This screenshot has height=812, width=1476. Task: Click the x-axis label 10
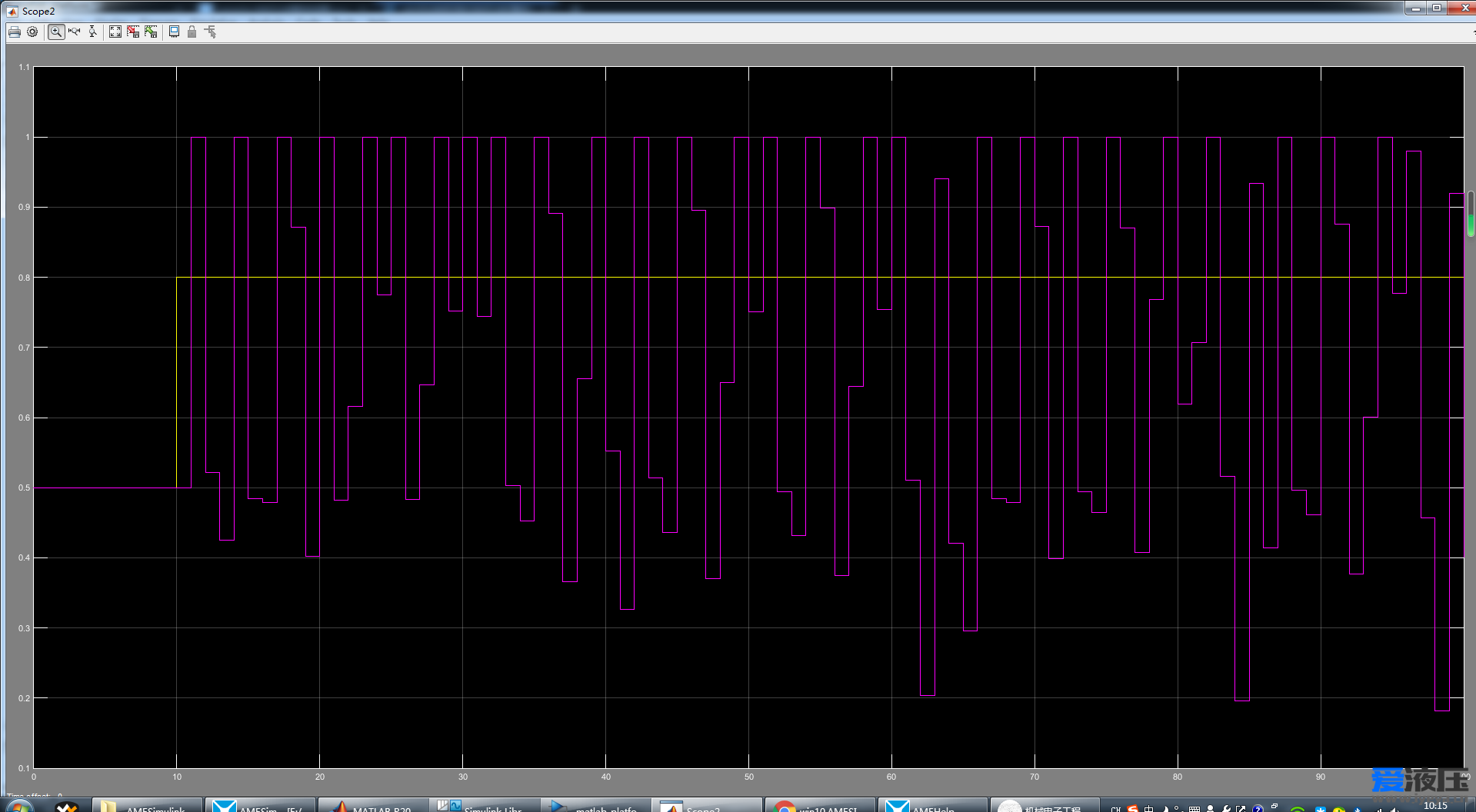[177, 777]
